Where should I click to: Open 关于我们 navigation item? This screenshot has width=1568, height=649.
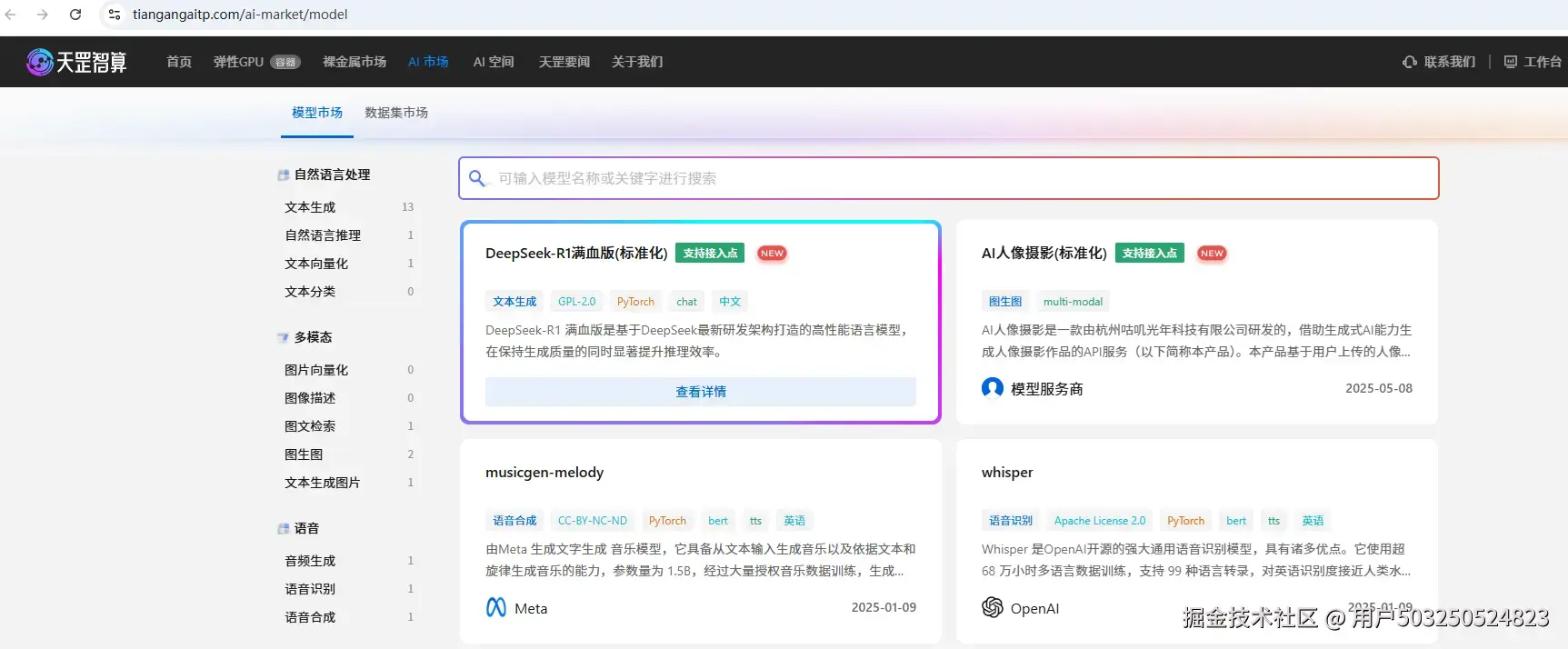tap(637, 62)
